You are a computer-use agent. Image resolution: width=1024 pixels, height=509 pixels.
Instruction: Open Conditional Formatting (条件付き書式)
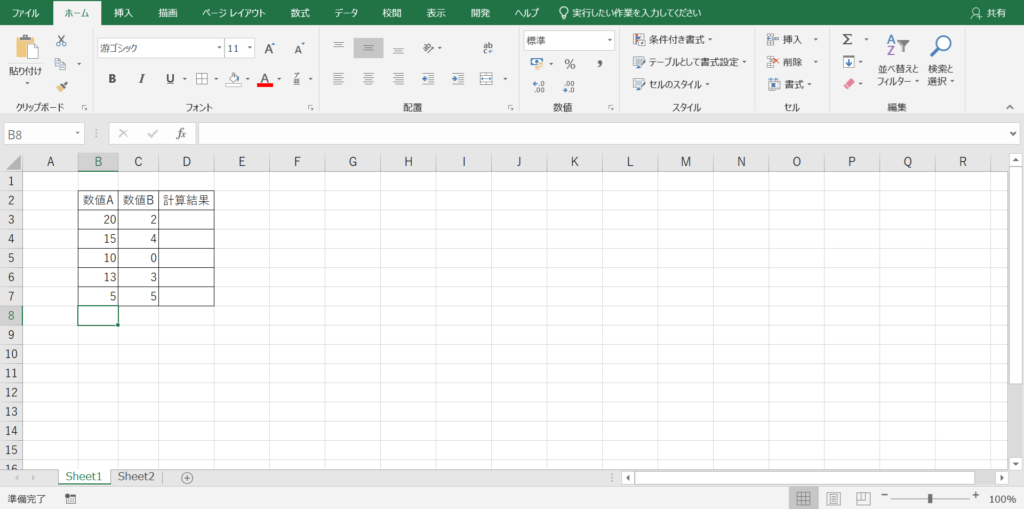673,40
